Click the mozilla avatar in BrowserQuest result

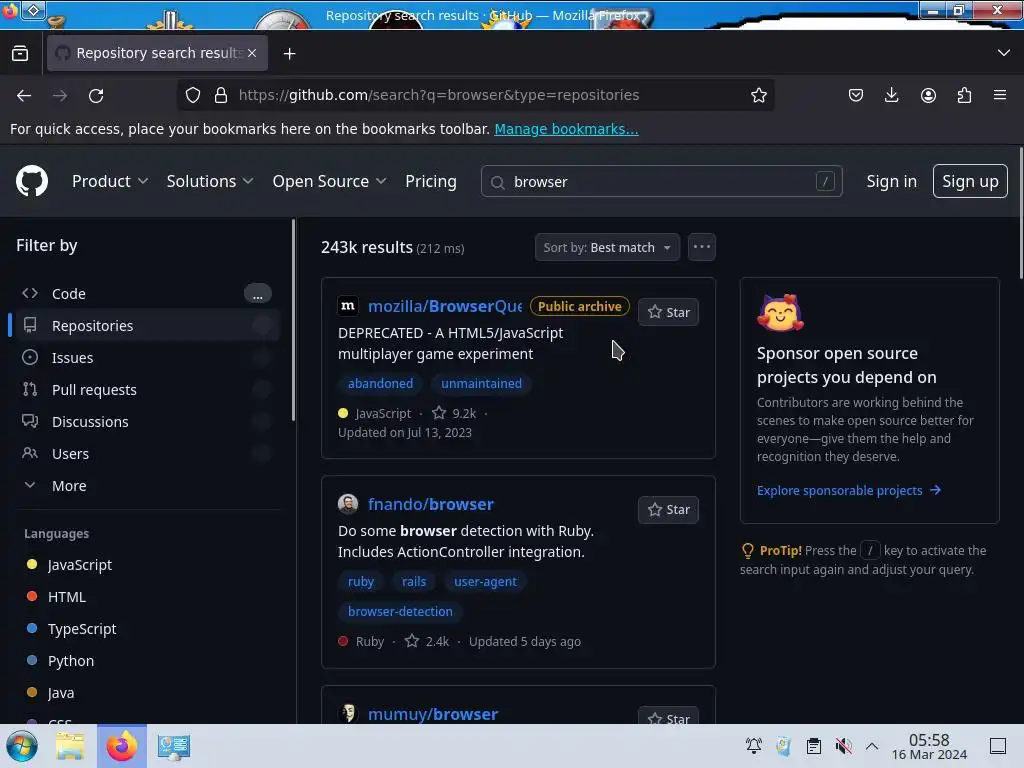pyautogui.click(x=348, y=306)
